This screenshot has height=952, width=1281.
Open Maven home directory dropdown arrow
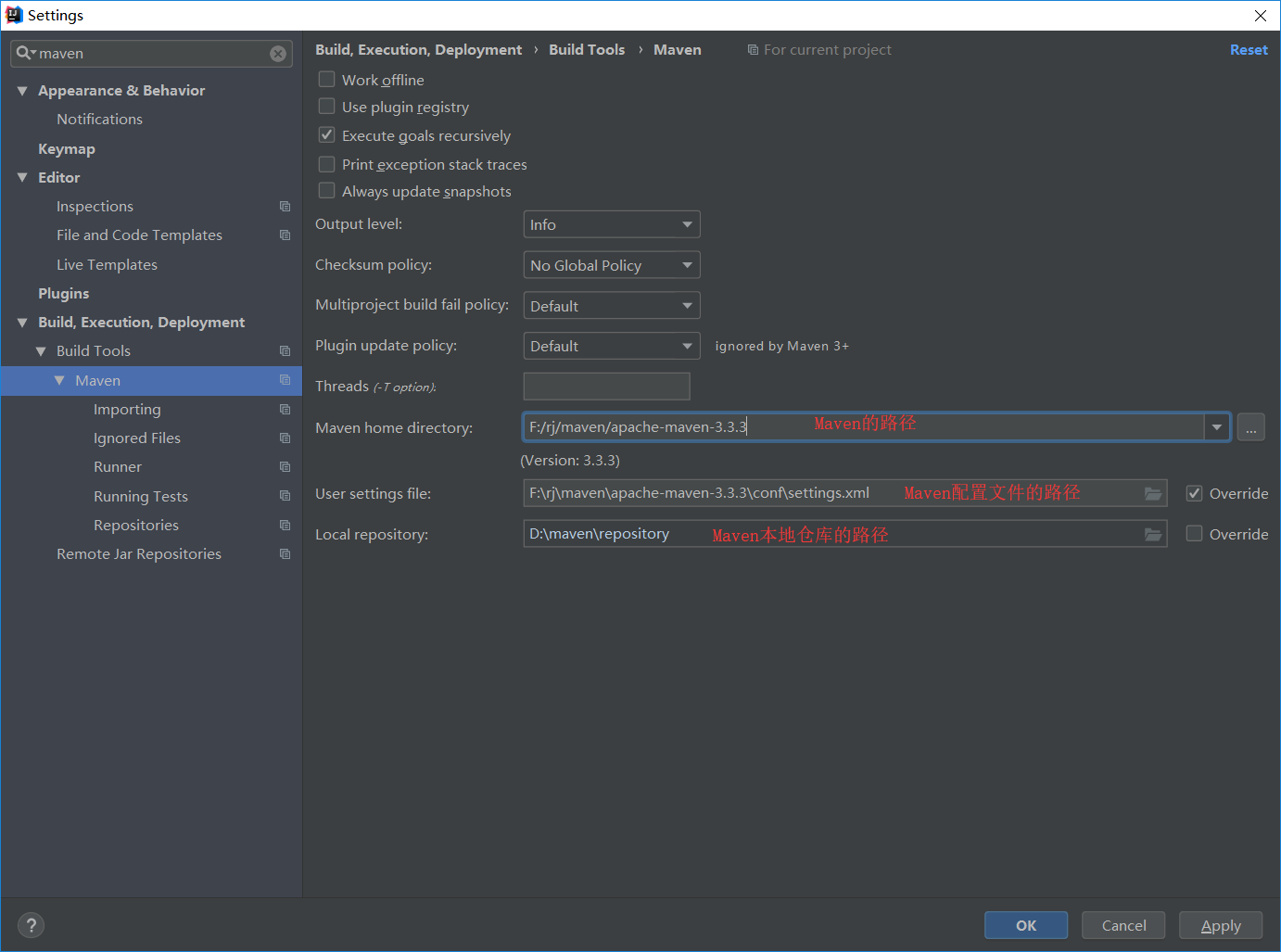pyautogui.click(x=1216, y=427)
